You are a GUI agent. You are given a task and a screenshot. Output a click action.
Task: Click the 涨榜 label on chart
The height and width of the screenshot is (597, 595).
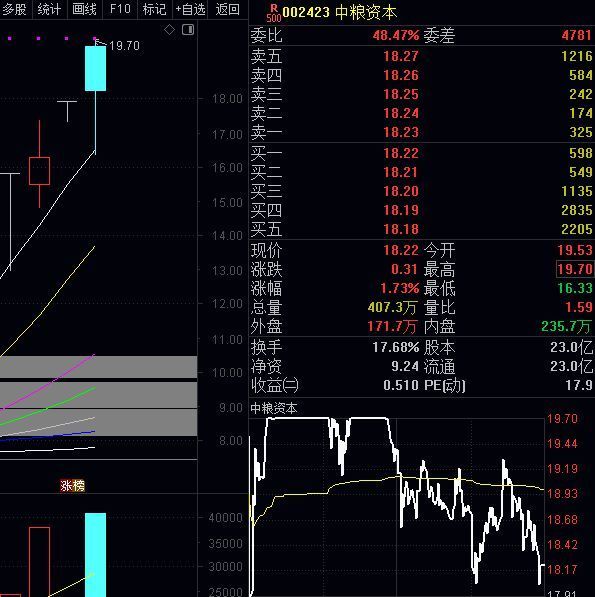pyautogui.click(x=72, y=485)
